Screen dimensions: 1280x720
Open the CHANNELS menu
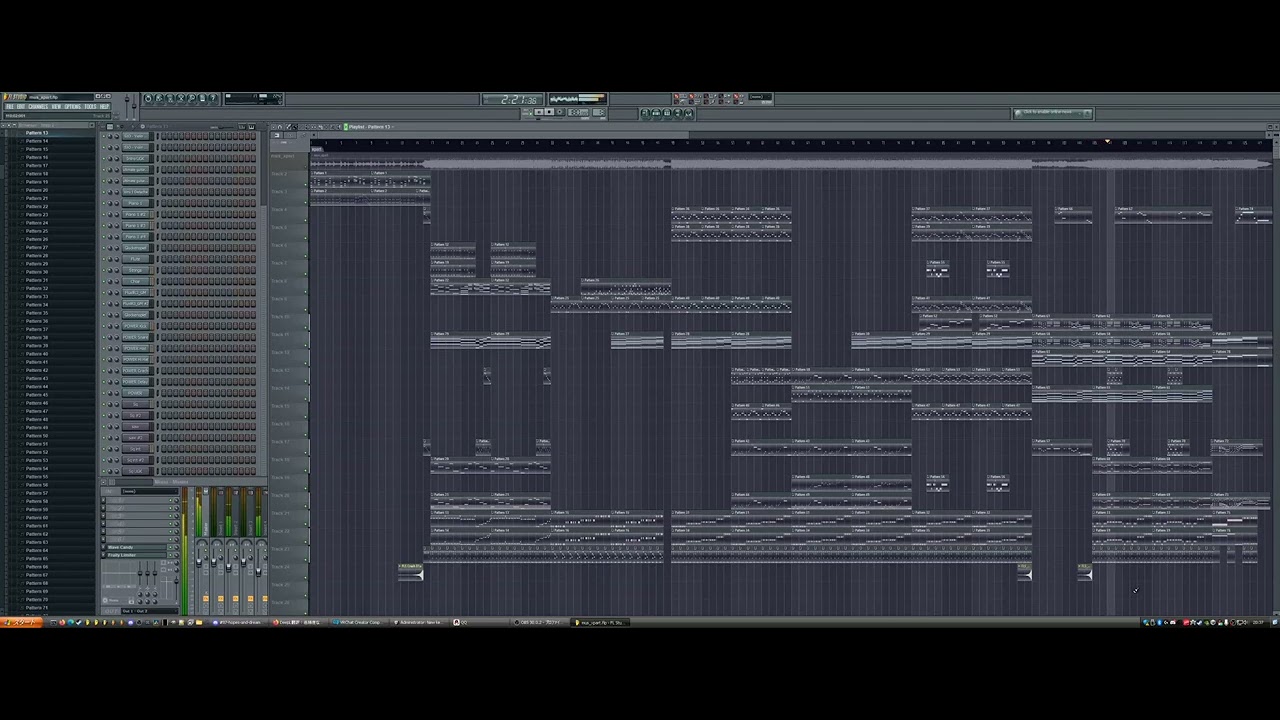(x=38, y=107)
